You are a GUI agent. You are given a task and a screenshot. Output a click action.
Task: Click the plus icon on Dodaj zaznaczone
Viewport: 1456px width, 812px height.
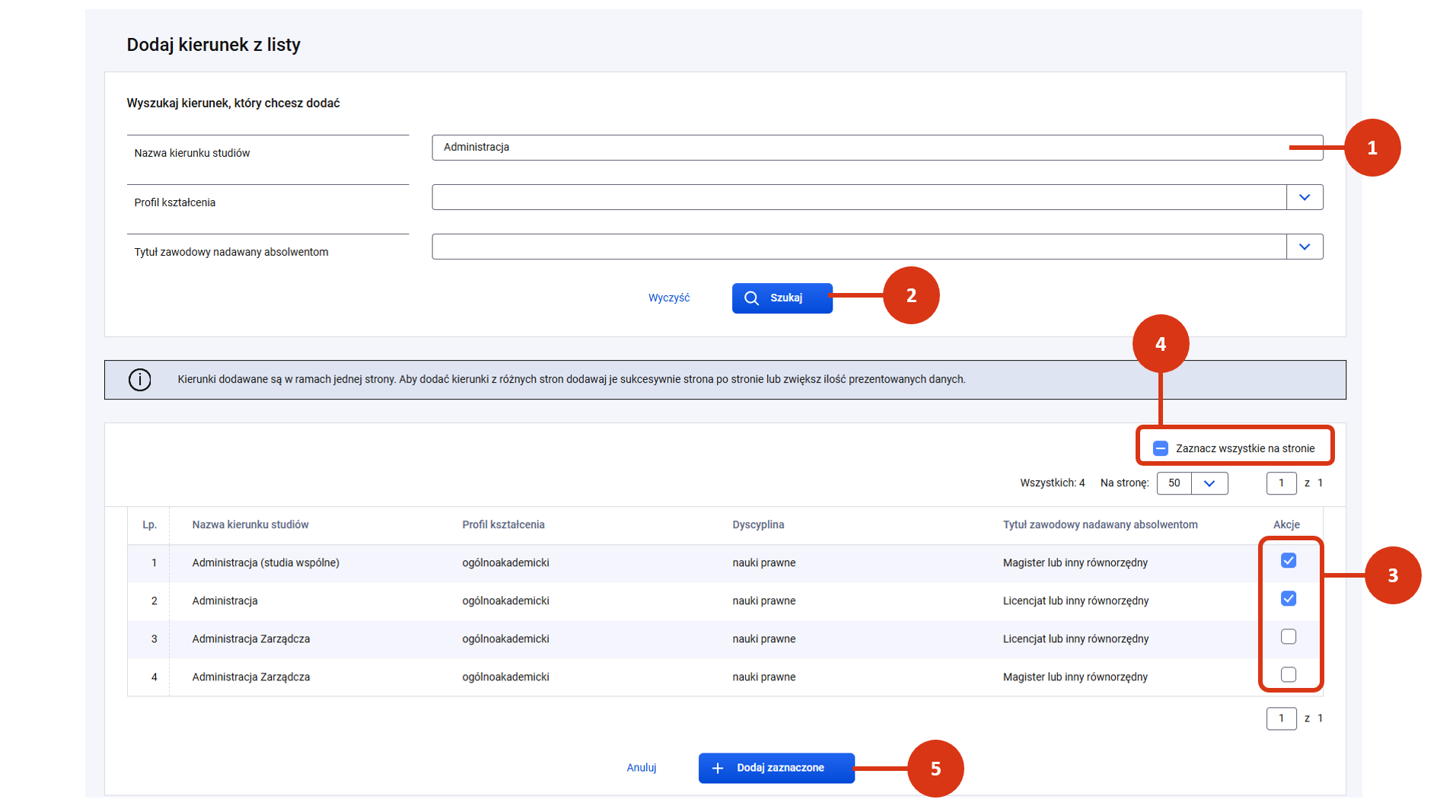coord(717,769)
